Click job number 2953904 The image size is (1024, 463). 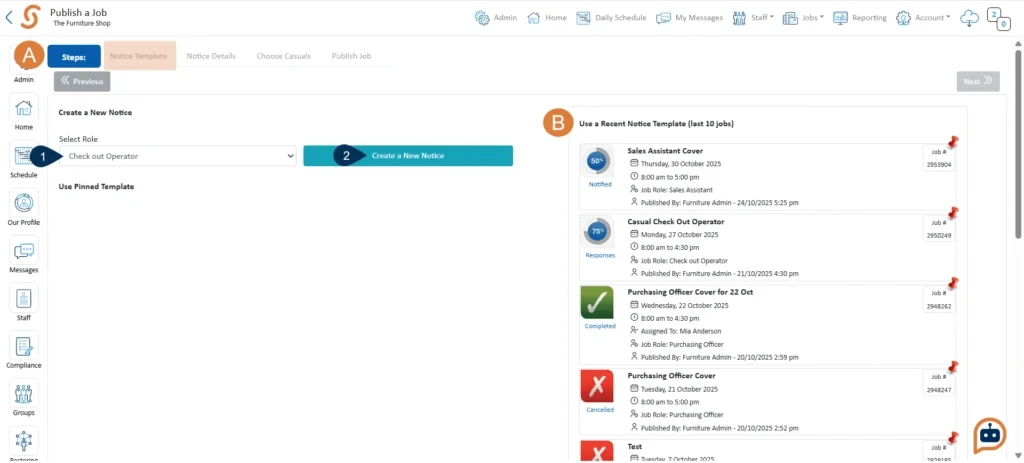pyautogui.click(x=939, y=165)
